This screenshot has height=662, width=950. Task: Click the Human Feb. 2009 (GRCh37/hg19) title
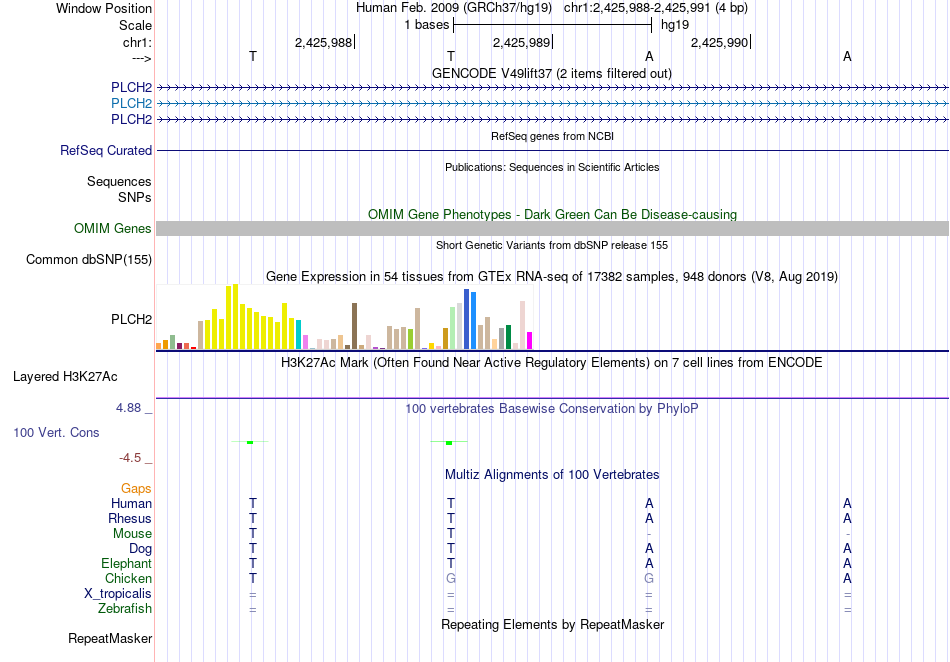(454, 8)
